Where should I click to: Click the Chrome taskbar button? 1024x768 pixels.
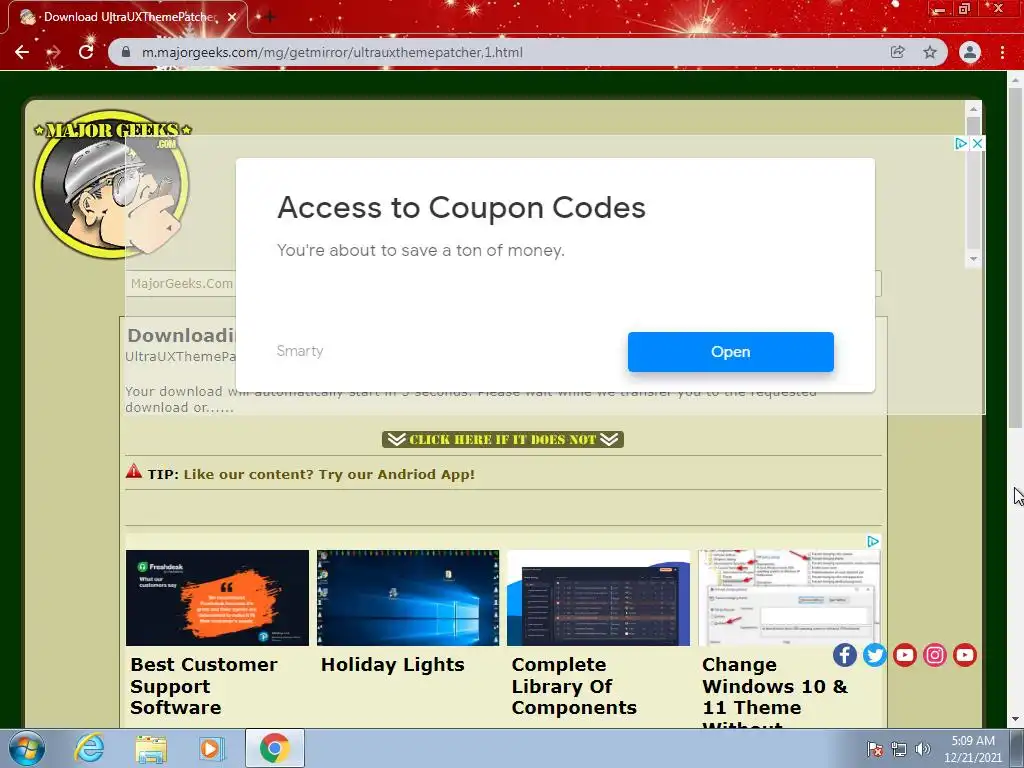tap(274, 748)
